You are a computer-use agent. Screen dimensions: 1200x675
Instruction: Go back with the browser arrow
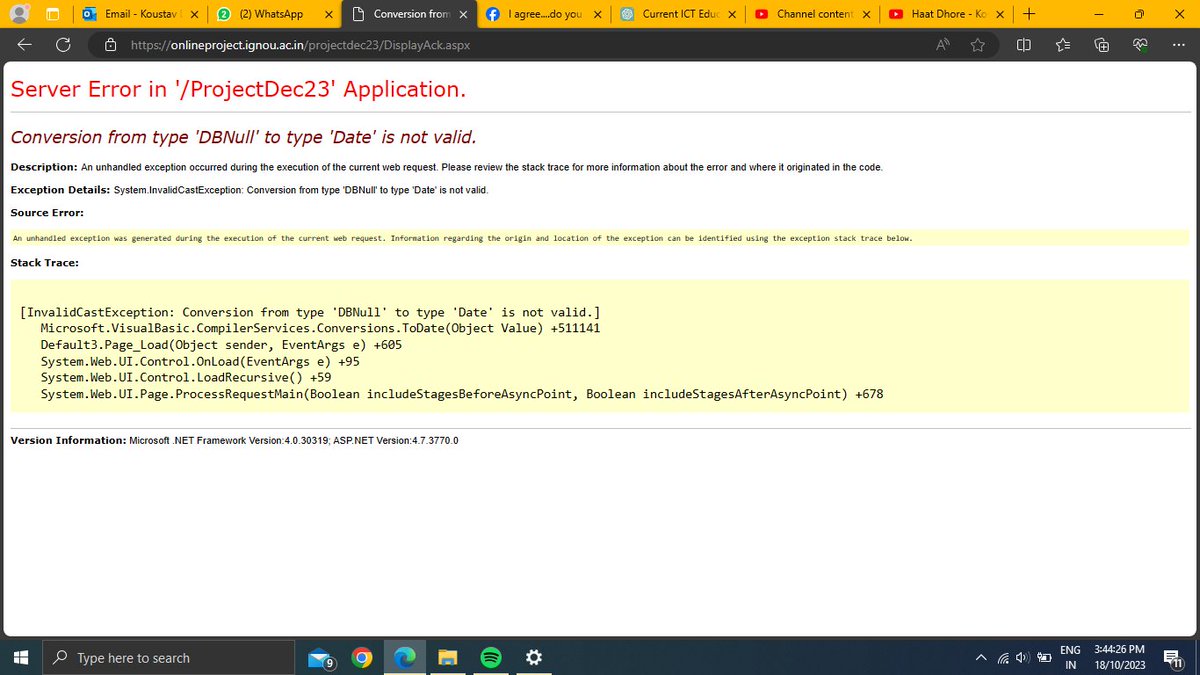pos(25,44)
